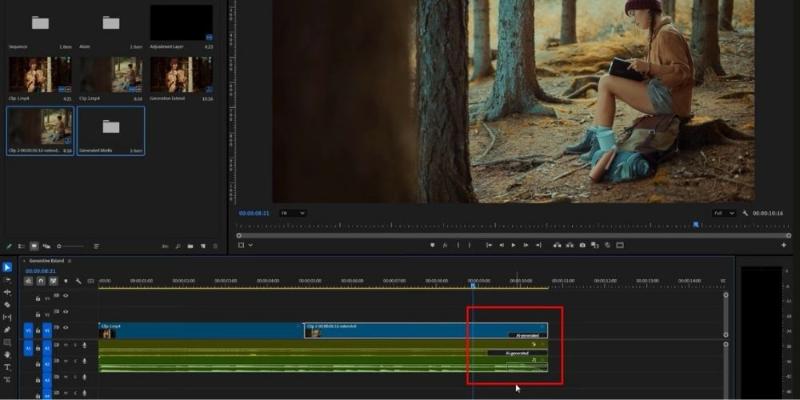Toggle V1 track output eye
Image resolution: width=800 pixels, height=400 pixels.
(66, 329)
